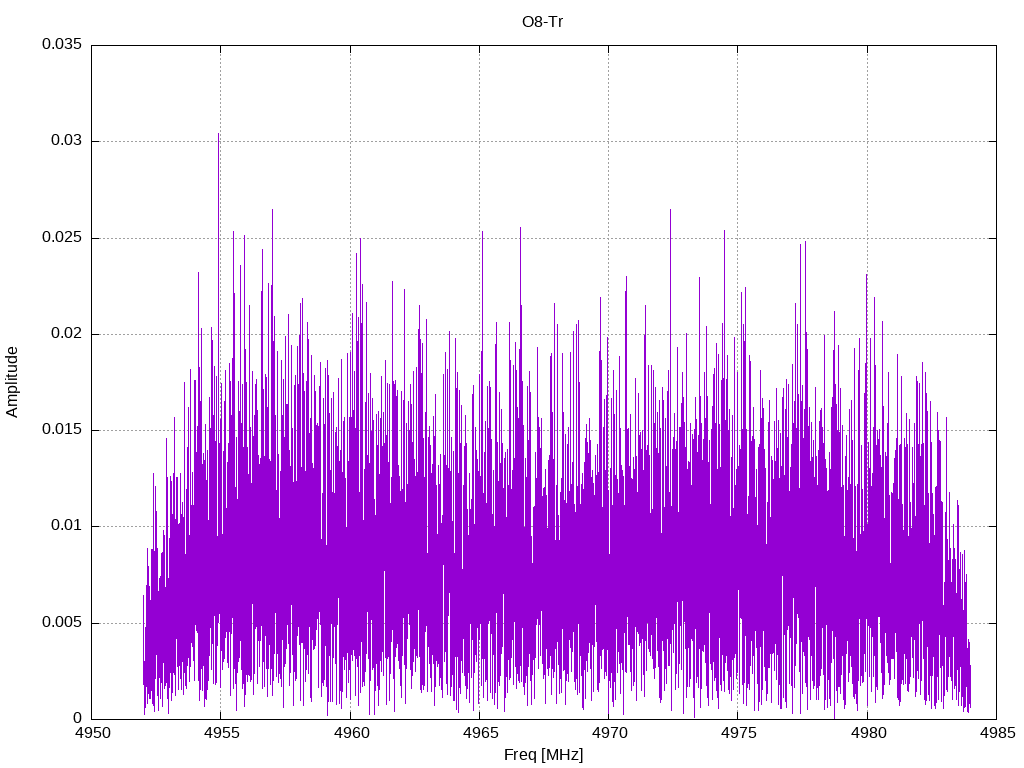1024x768 pixels.
Task: Click y-axis tick label 0.03
Action: pyautogui.click(x=67, y=140)
